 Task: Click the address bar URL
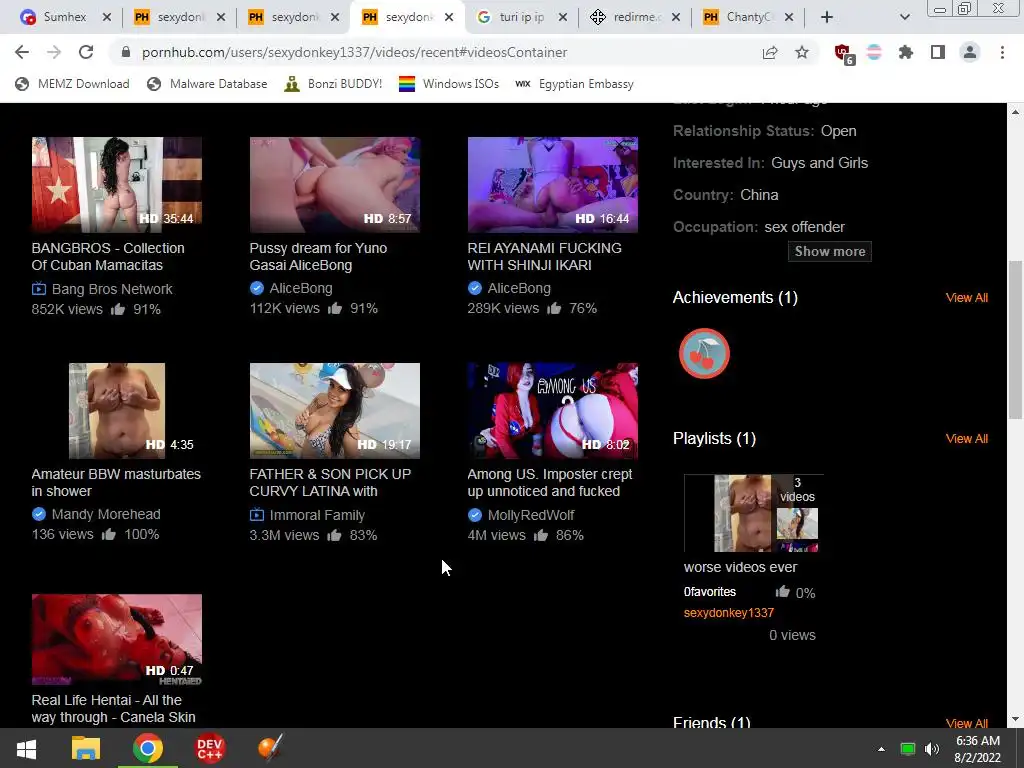[355, 52]
